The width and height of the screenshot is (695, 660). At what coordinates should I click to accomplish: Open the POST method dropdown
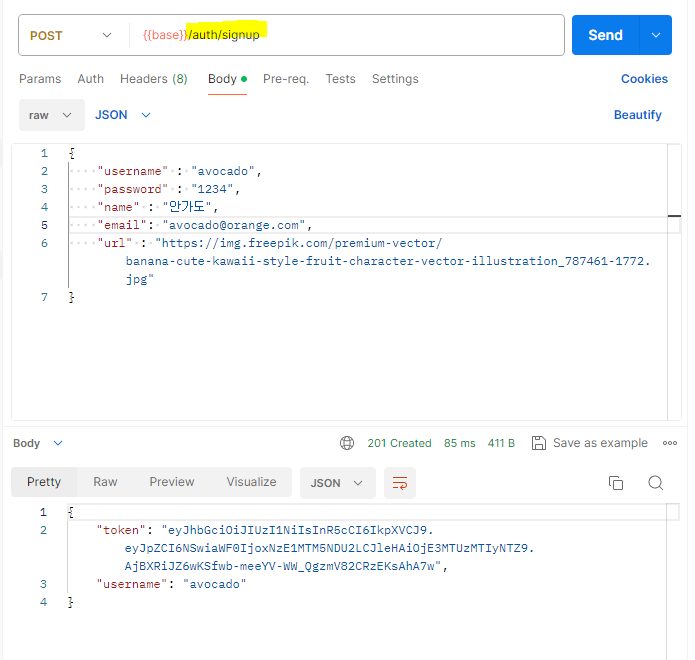tap(71, 35)
